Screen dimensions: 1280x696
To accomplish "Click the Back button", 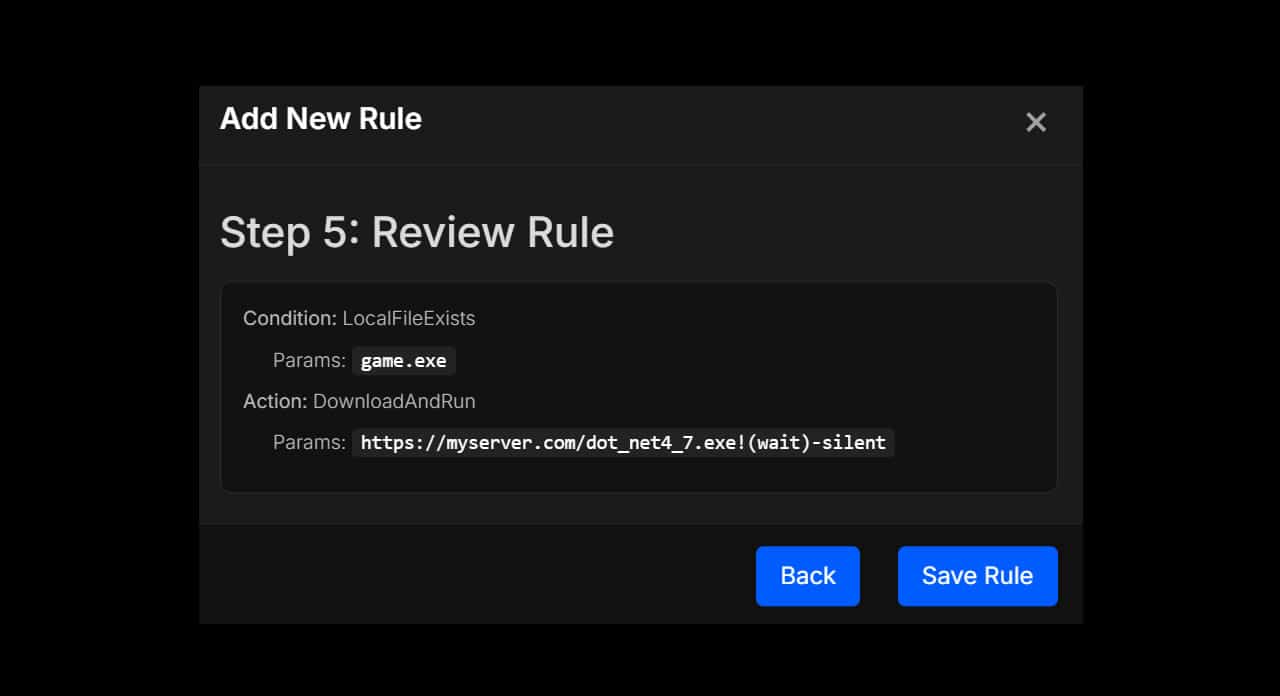I will pos(808,576).
